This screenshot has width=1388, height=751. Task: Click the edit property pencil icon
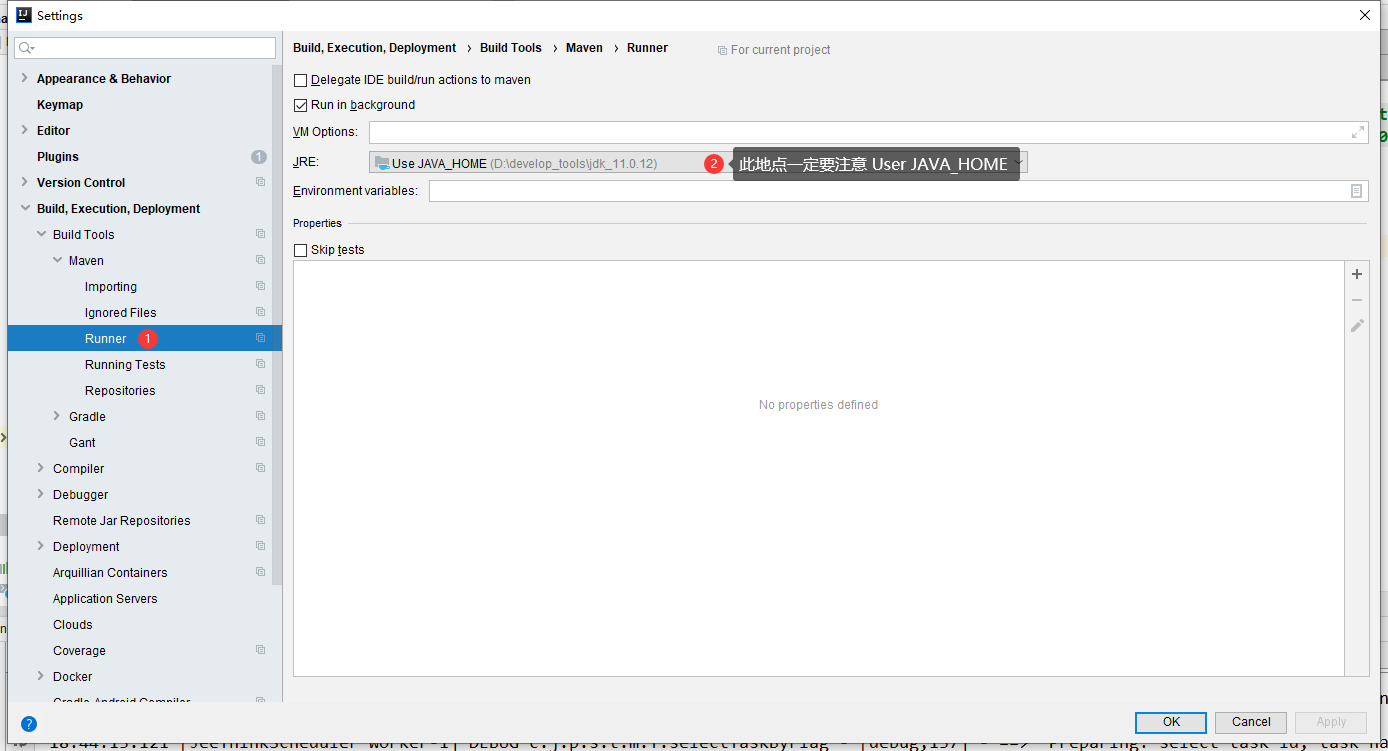pyautogui.click(x=1357, y=326)
